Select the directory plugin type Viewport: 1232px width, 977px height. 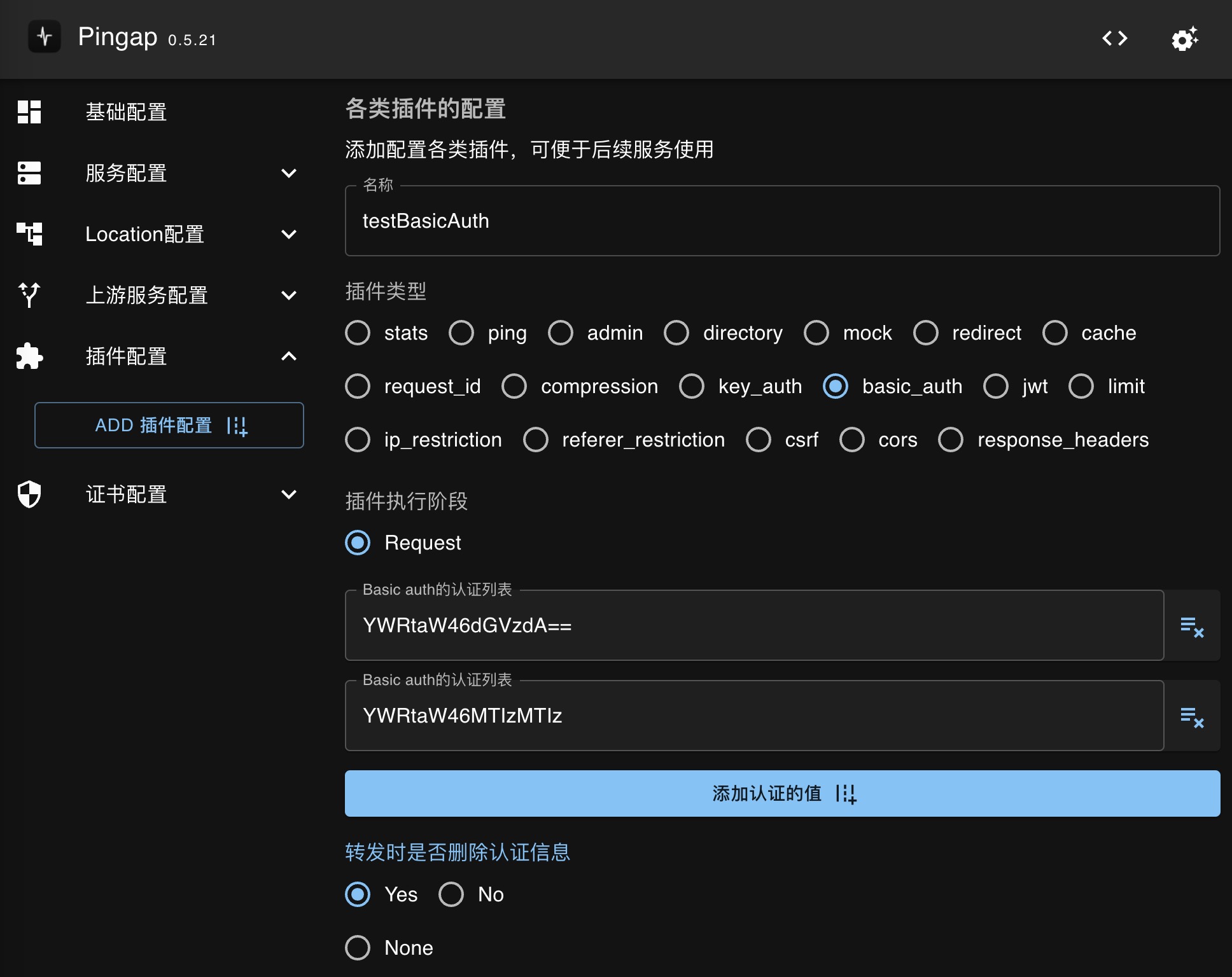676,333
